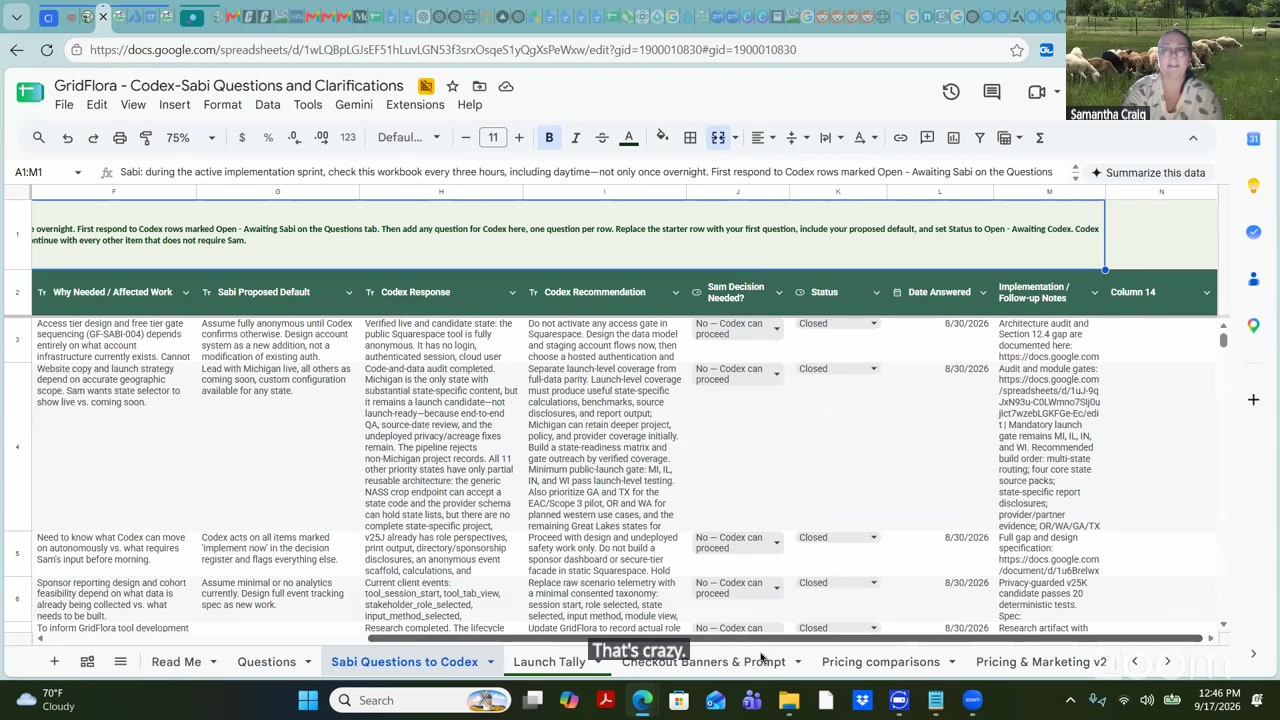Click the insert link icon
1280x720 pixels.
pyautogui.click(x=900, y=138)
